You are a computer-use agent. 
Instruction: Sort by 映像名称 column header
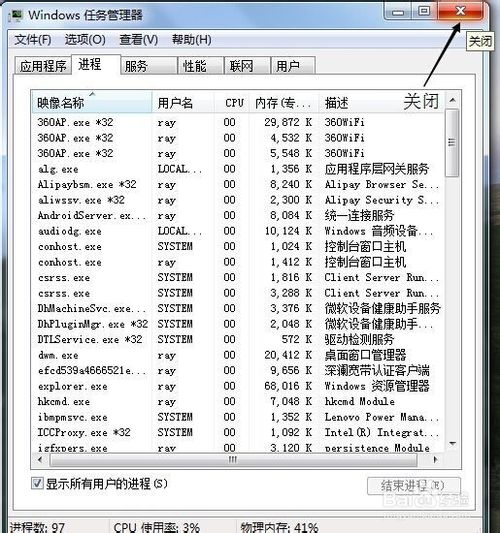[x=92, y=102]
